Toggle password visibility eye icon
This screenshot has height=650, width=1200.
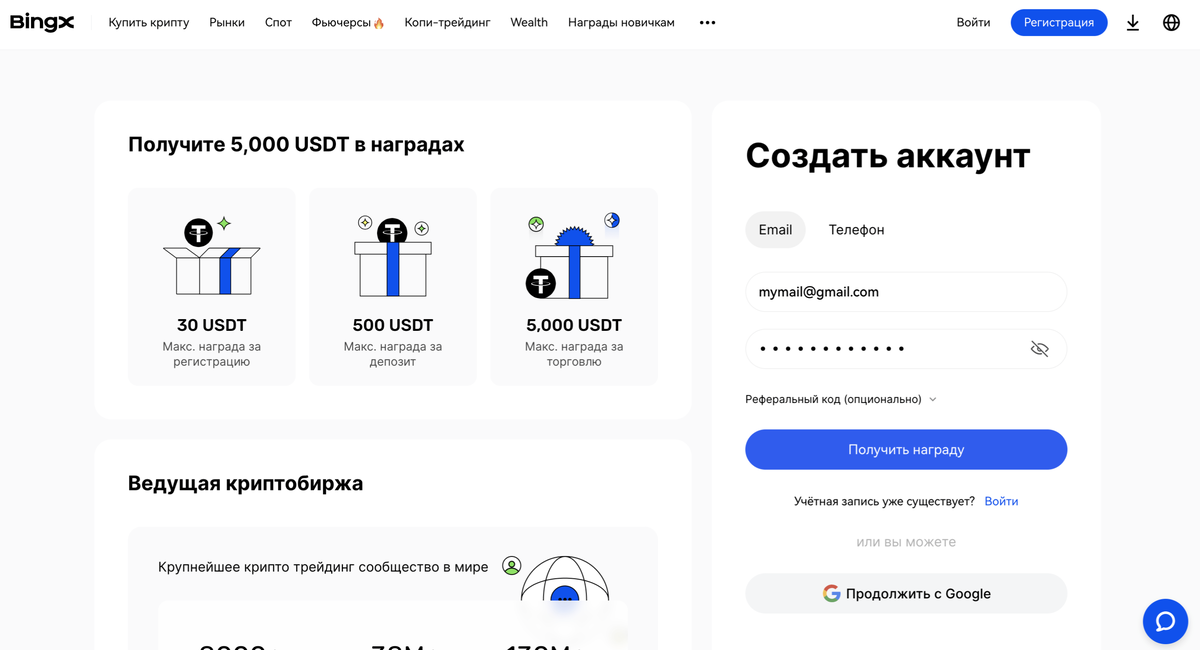(1039, 349)
